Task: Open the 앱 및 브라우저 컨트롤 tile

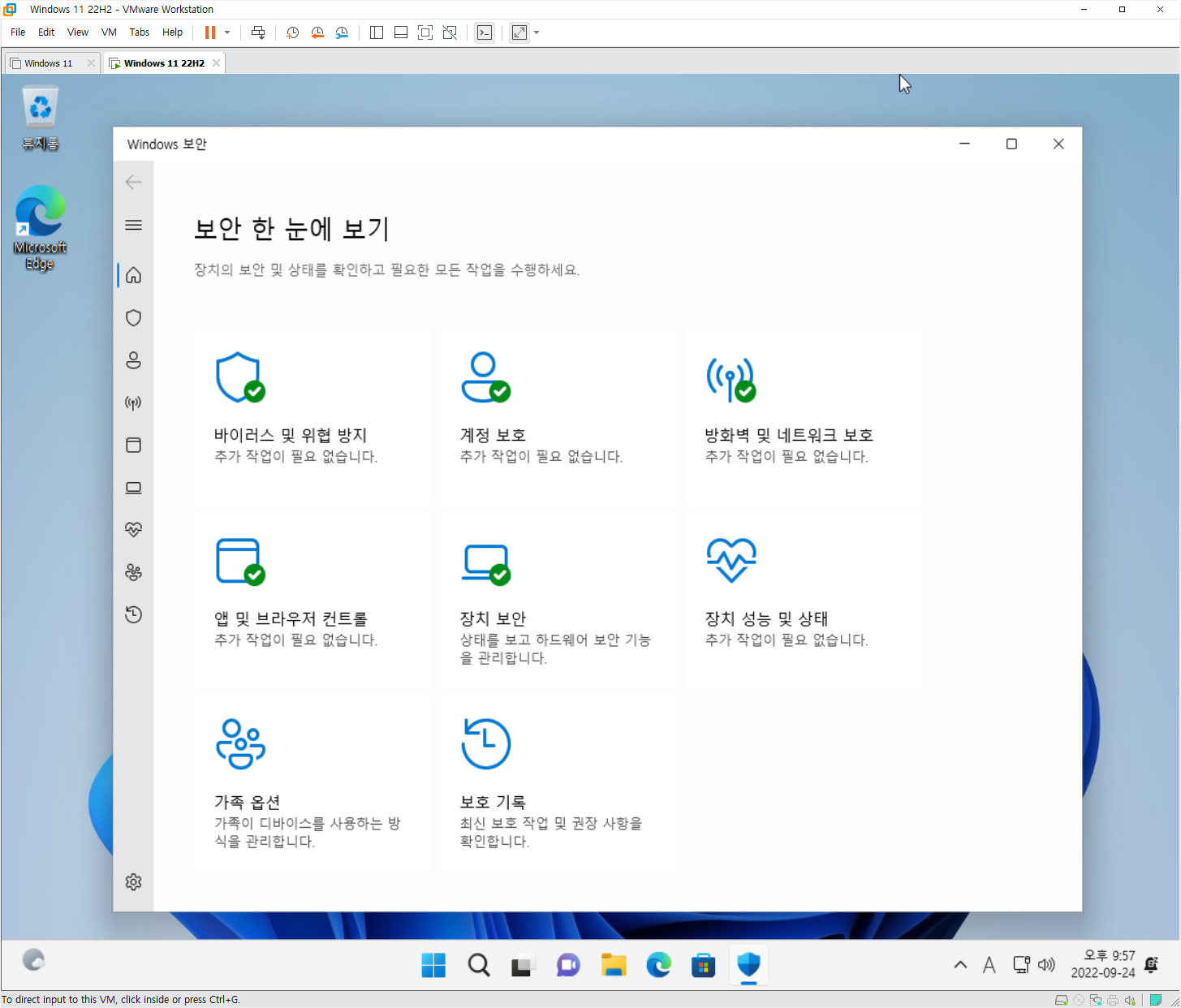Action: [x=313, y=600]
